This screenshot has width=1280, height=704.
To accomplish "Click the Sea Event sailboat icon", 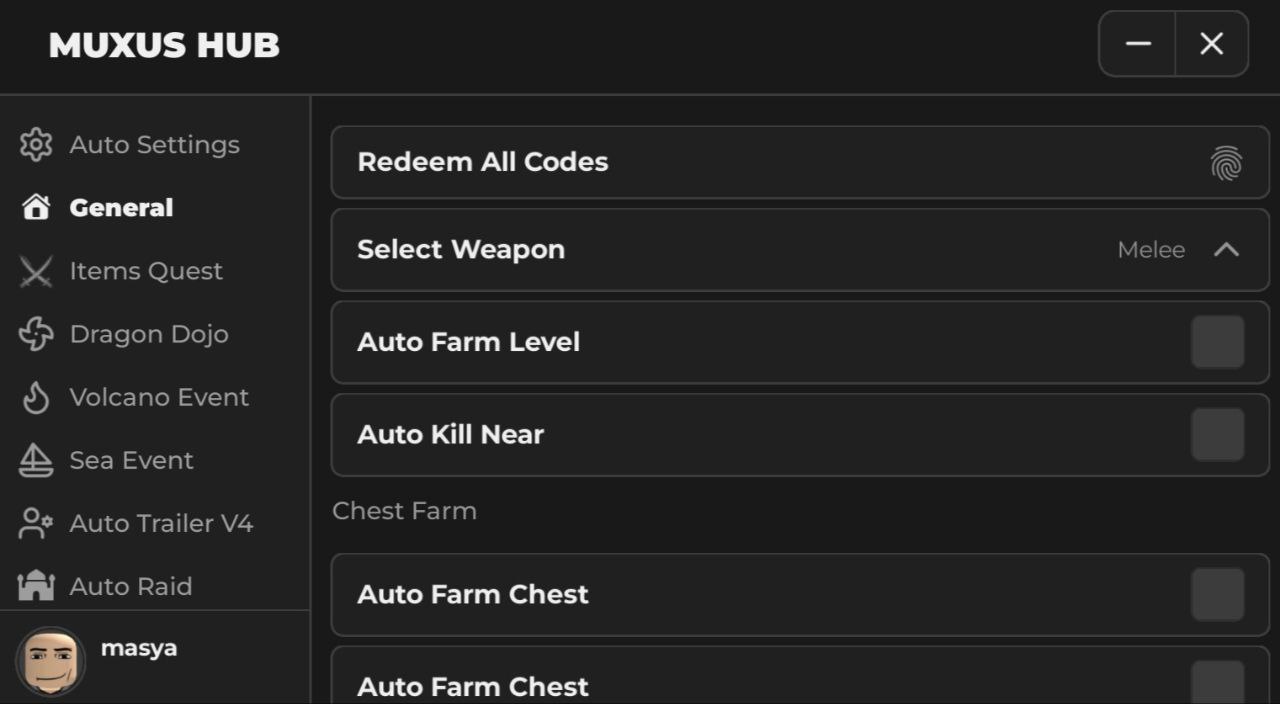I will (36, 460).
